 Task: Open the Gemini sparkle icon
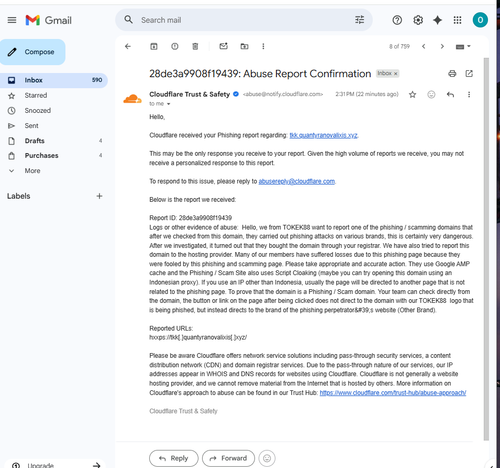point(437,20)
